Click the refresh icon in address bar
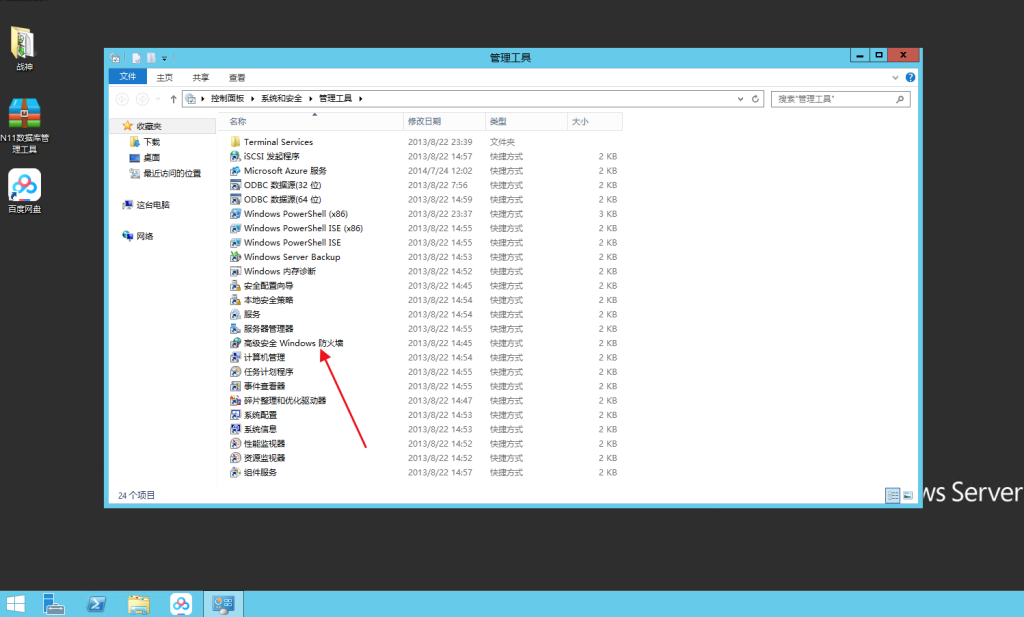1024x617 pixels. pyautogui.click(x=755, y=99)
